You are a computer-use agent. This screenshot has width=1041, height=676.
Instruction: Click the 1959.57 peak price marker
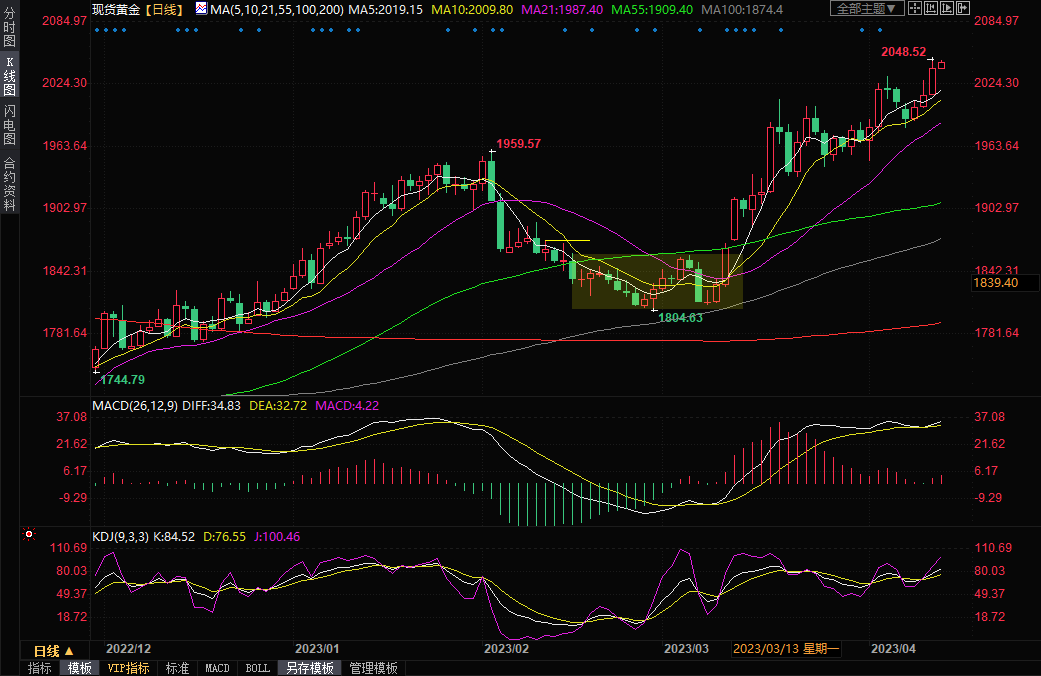point(518,144)
